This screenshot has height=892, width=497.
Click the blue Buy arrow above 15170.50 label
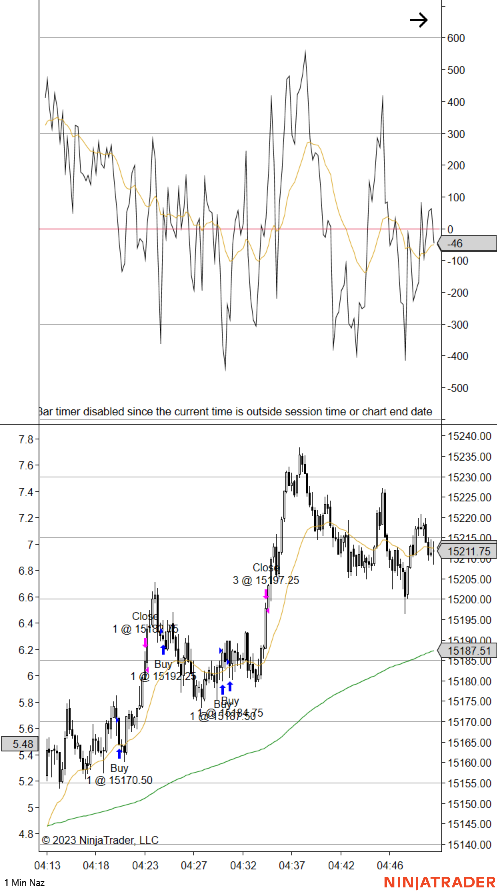coord(119,754)
